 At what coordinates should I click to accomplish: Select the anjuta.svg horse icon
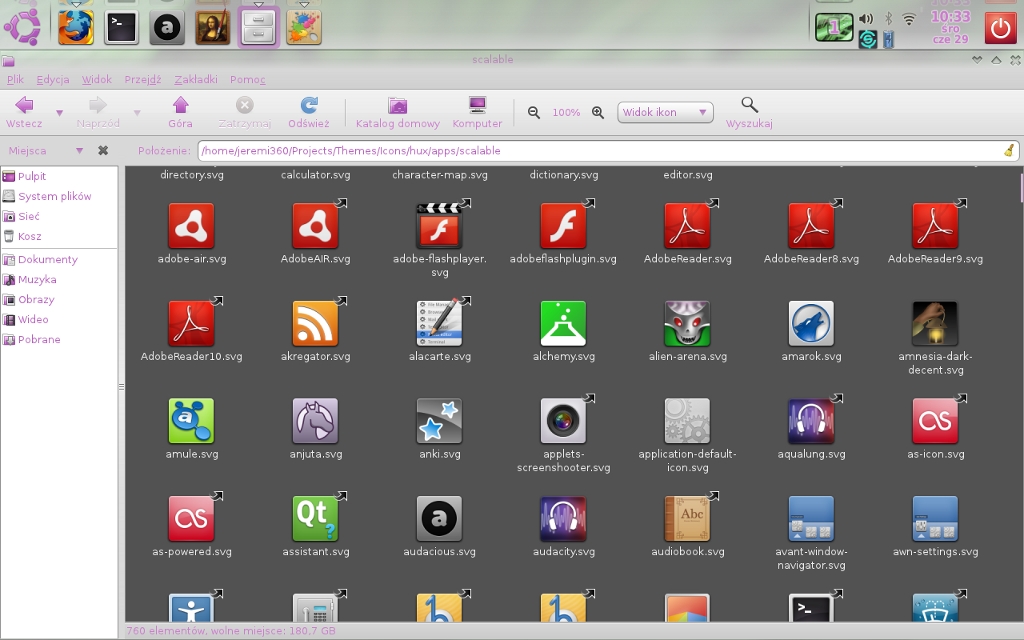[x=315, y=421]
